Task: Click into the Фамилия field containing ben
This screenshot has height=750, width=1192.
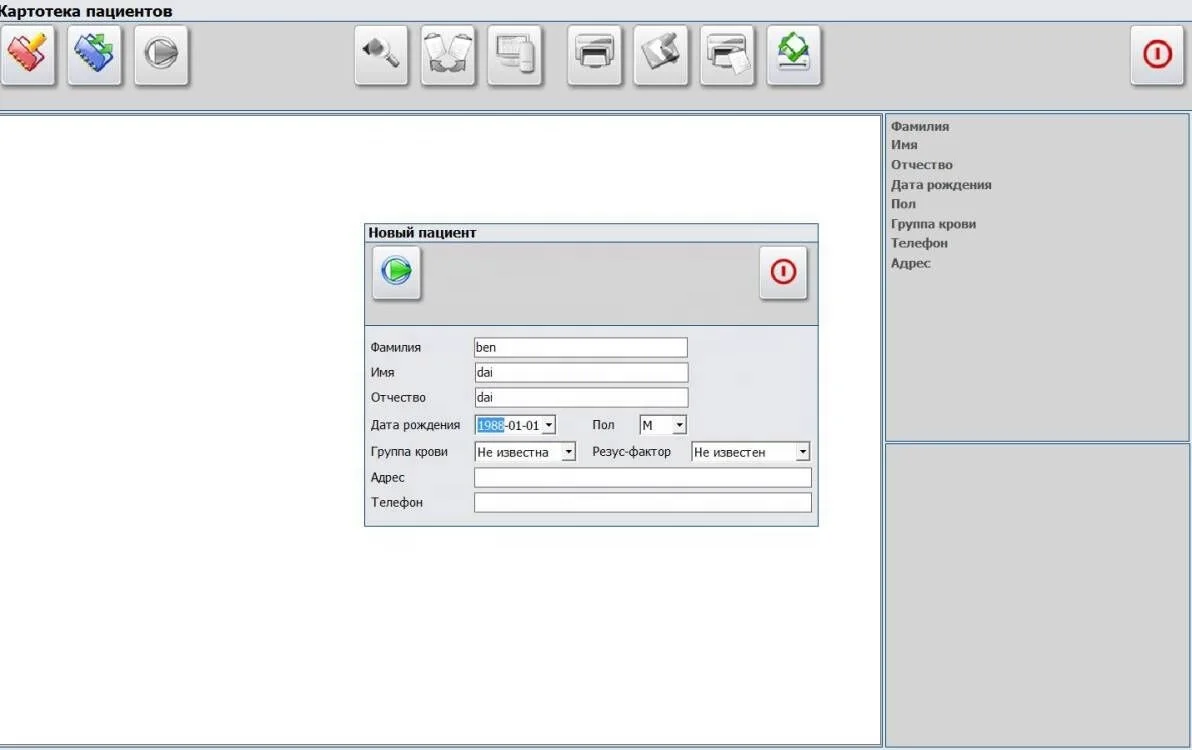Action: tap(580, 348)
